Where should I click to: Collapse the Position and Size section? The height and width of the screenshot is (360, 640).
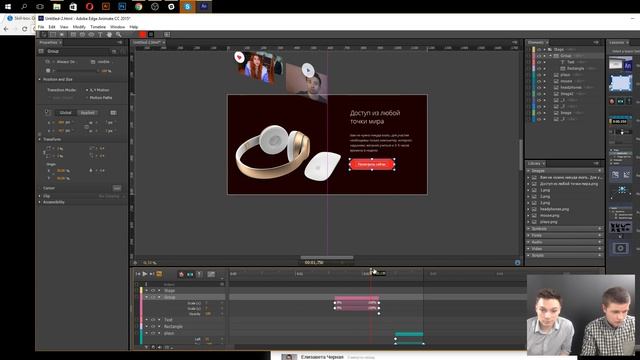click(40, 79)
